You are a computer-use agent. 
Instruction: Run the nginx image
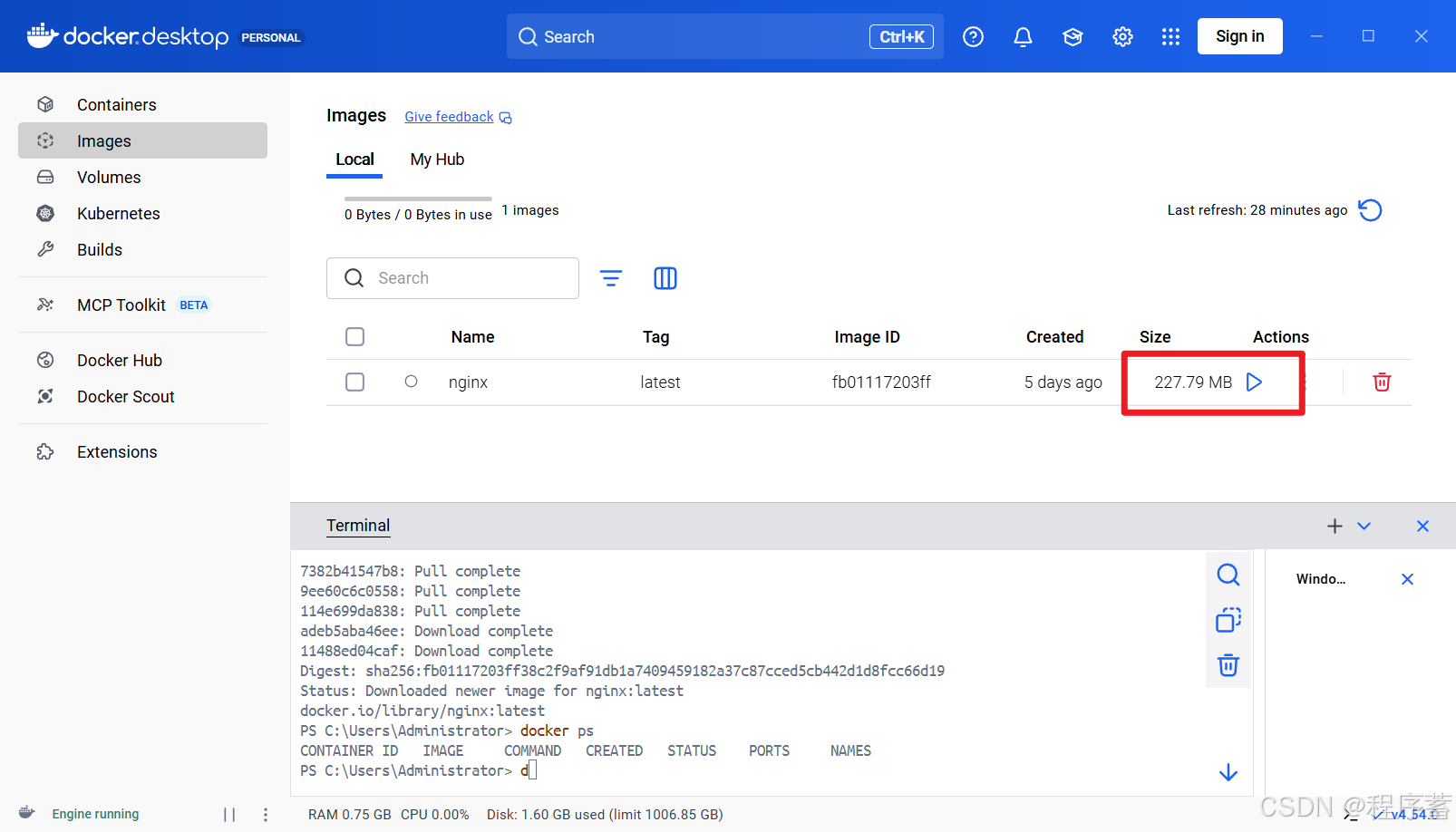(1255, 382)
